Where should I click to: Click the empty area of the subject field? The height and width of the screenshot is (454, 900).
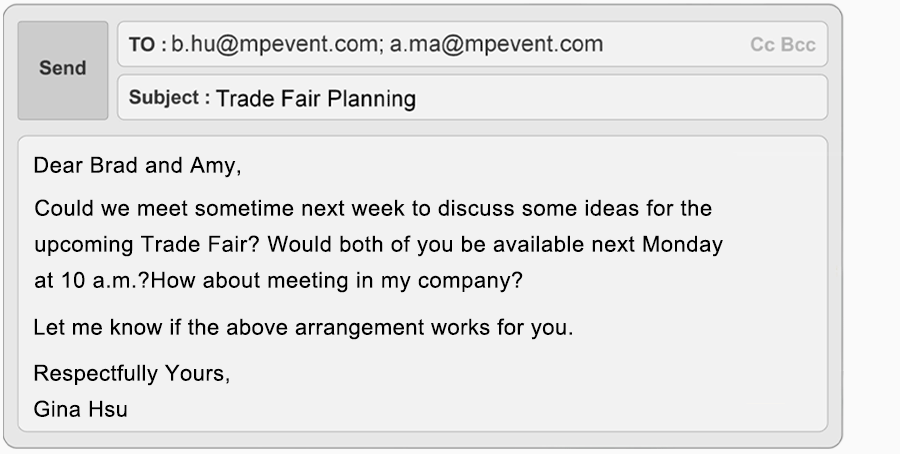620,98
